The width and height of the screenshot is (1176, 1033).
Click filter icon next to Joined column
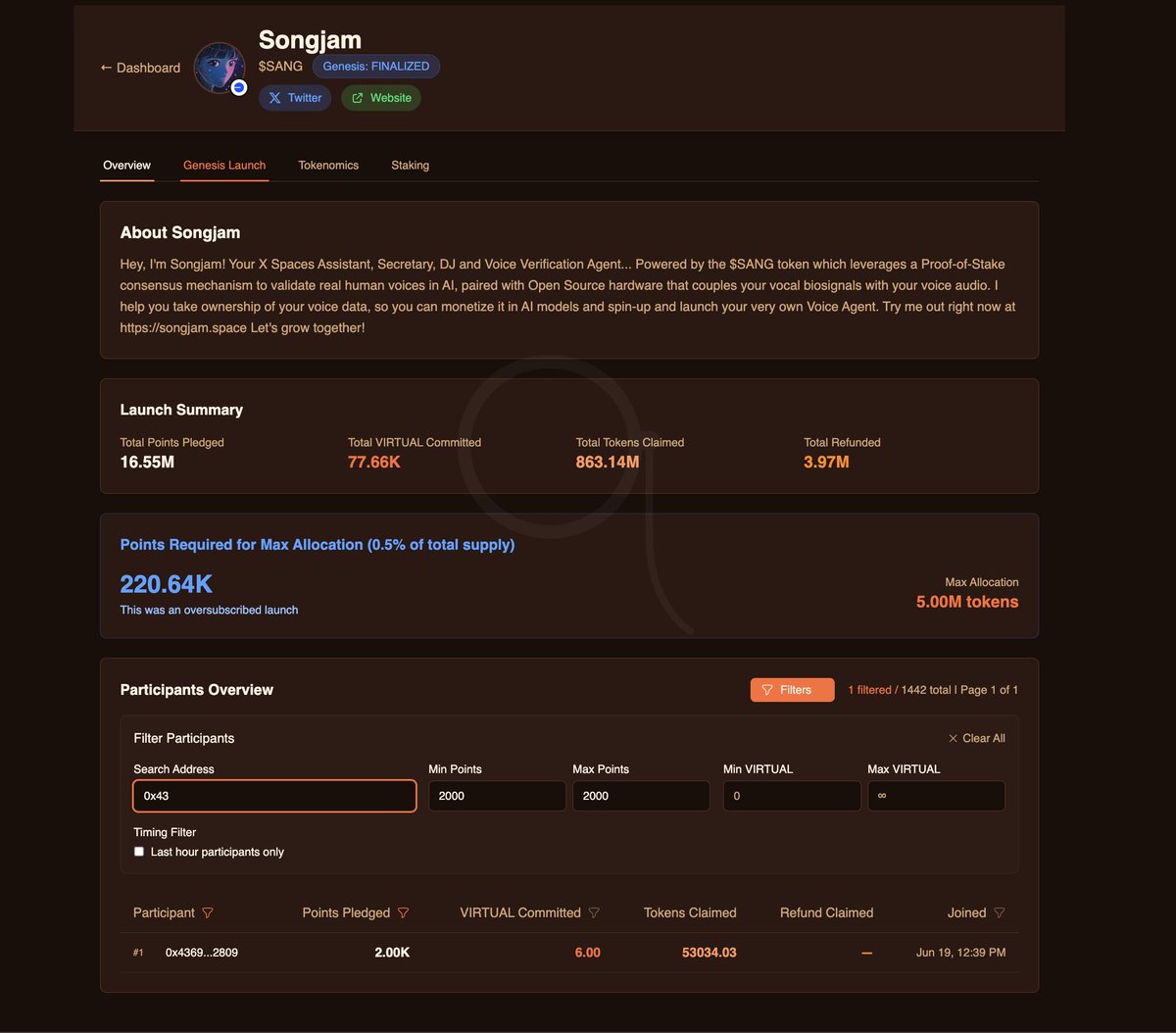(1000, 912)
